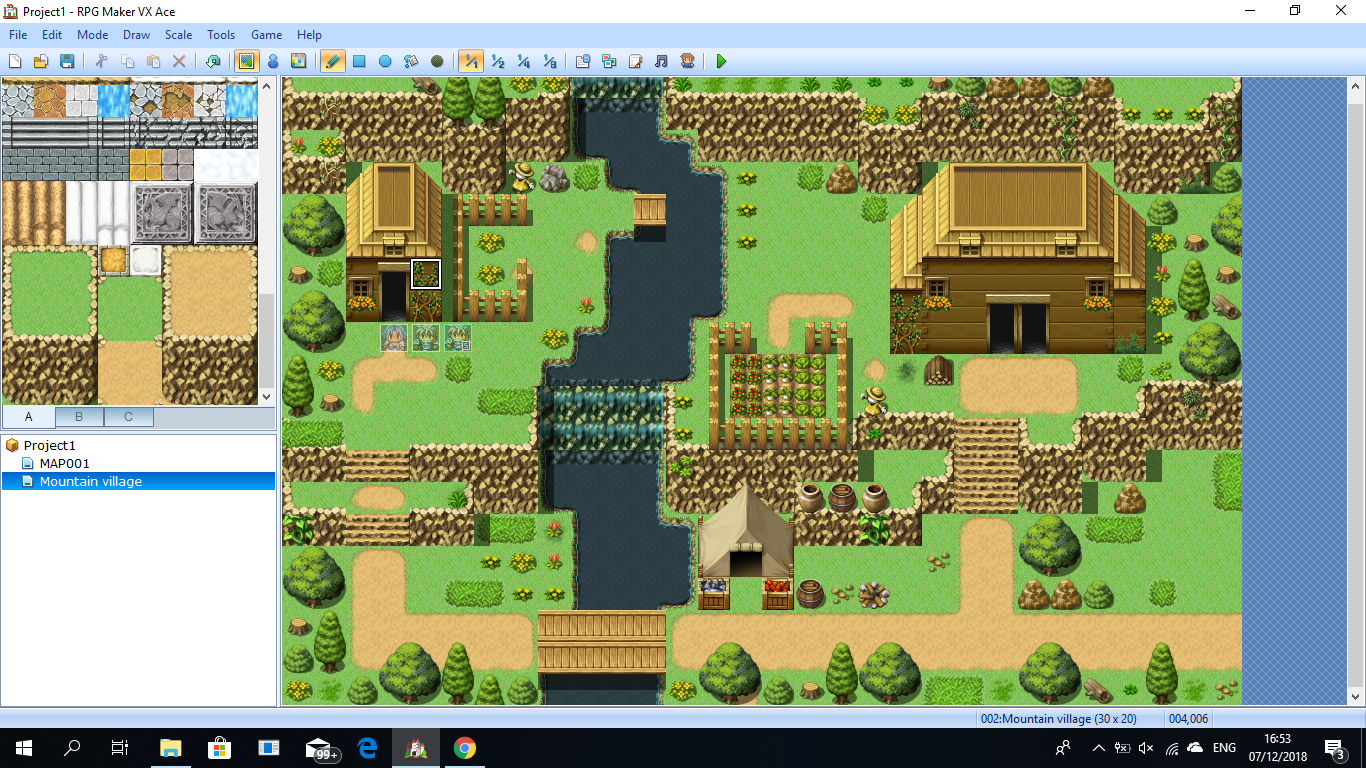Click the map view scroll-down arrow

coord(1356,697)
